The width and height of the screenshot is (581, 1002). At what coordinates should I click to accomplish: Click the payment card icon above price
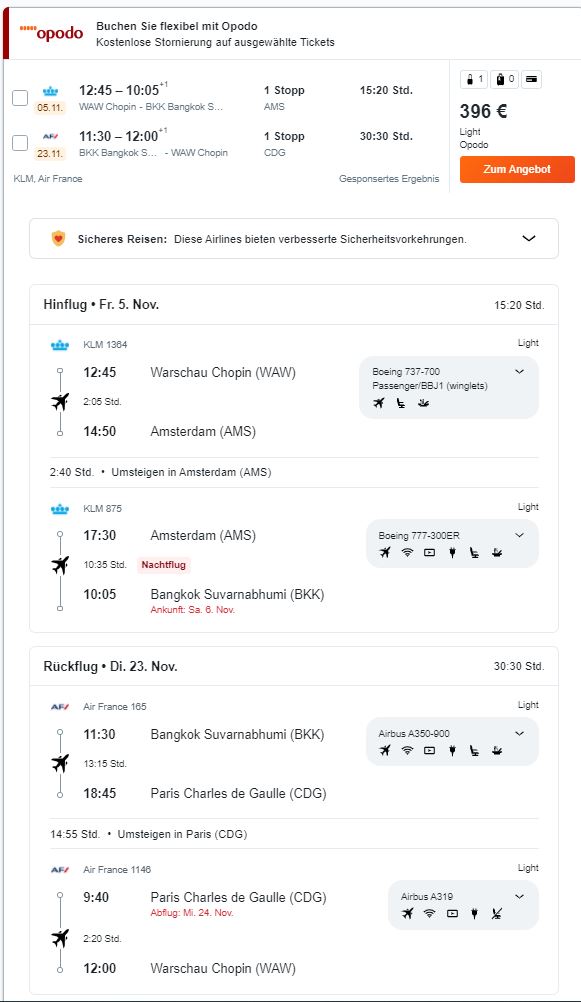(x=531, y=79)
